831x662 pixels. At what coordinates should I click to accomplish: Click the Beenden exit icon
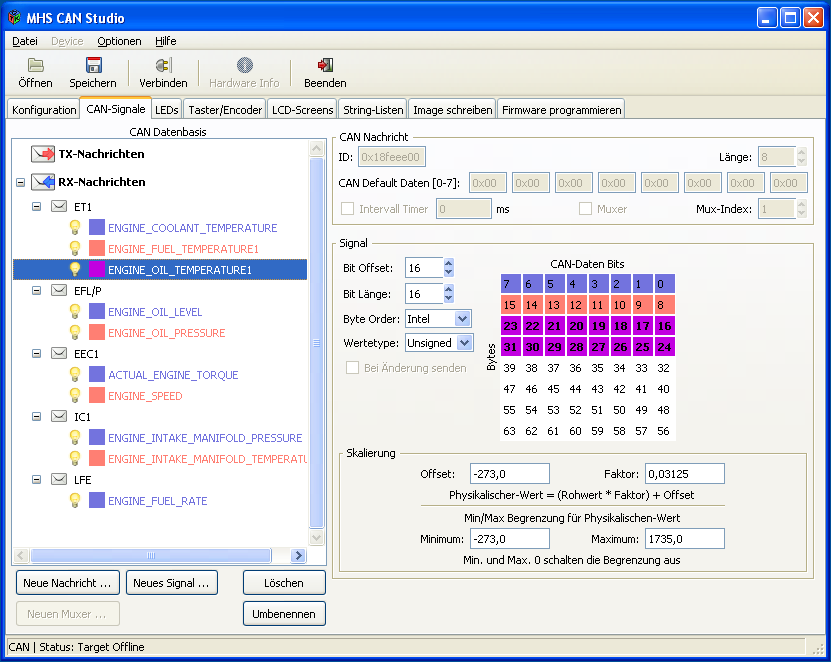point(325,66)
